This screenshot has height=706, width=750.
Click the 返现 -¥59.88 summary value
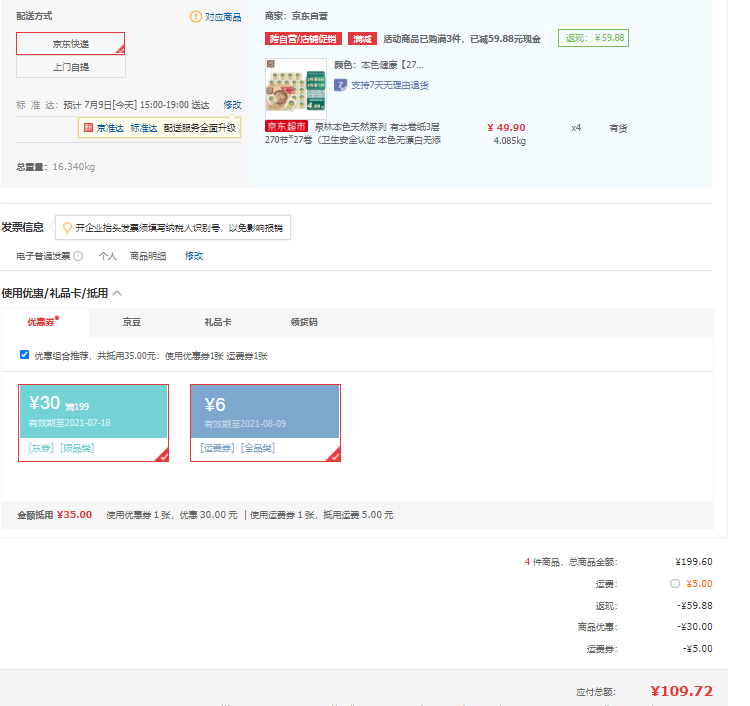tap(695, 606)
